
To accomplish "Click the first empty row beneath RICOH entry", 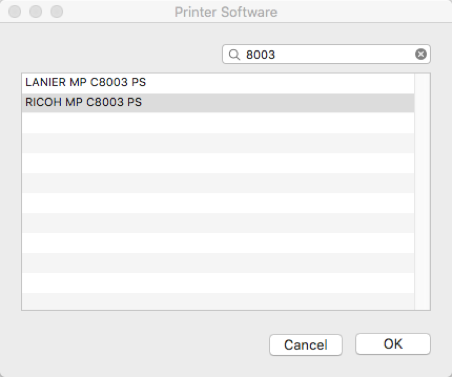I will (x=218, y=123).
